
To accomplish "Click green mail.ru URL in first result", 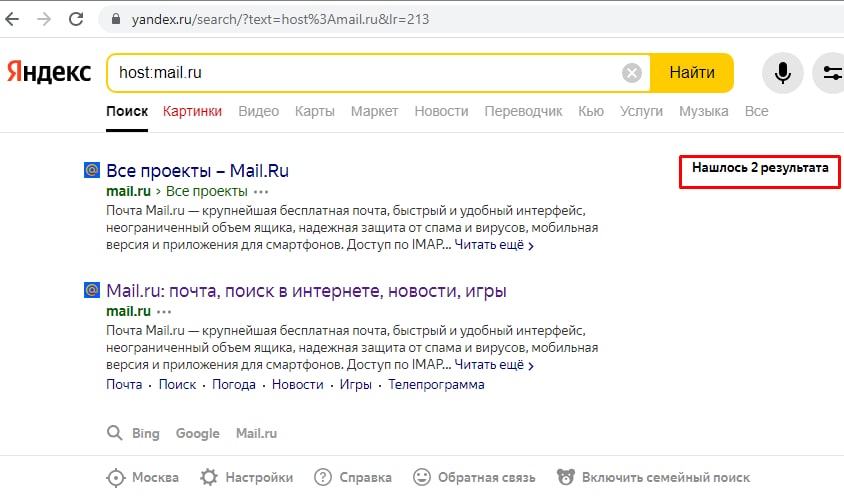I will point(128,191).
